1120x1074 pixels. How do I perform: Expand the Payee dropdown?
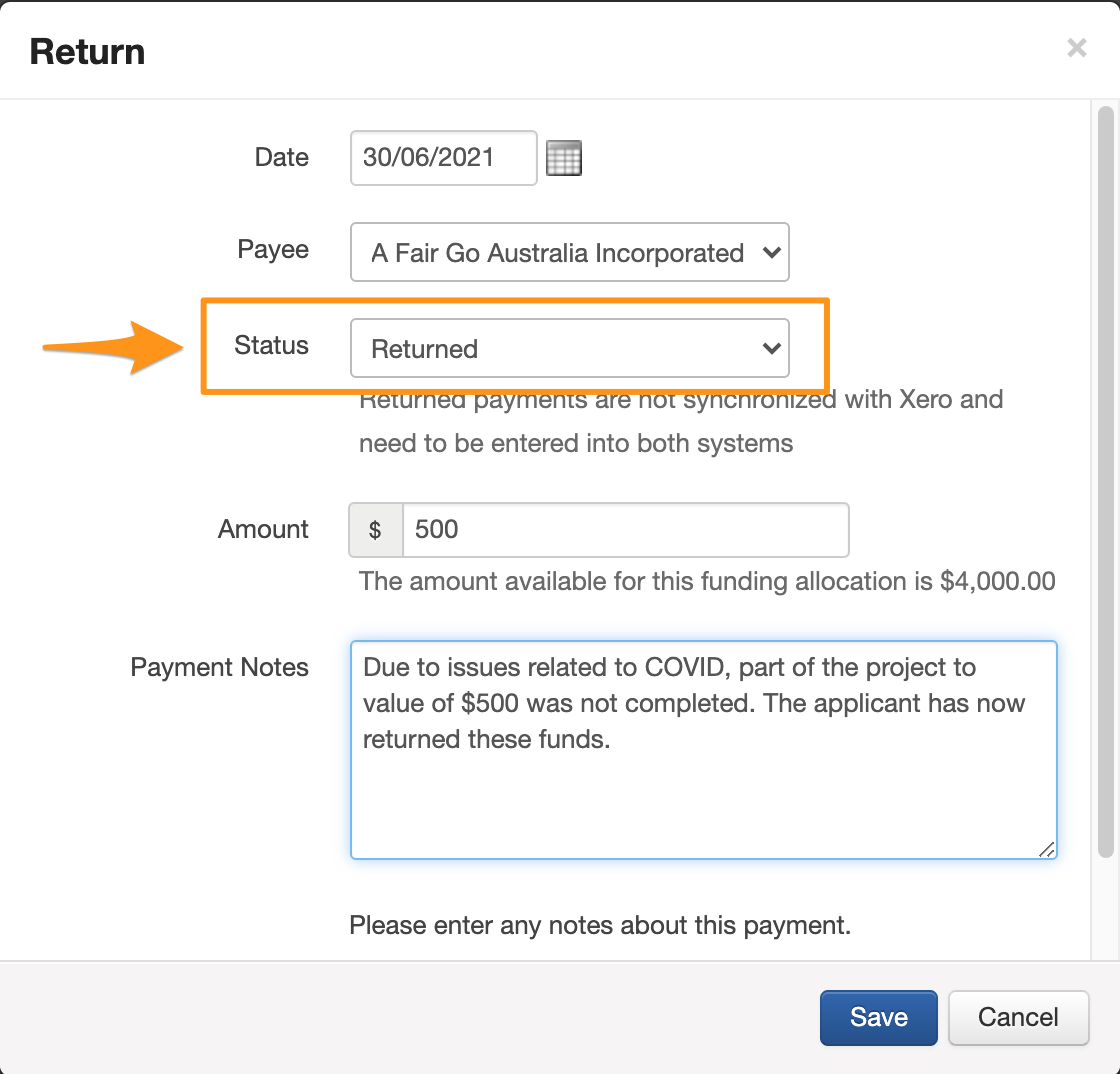pyautogui.click(x=569, y=253)
